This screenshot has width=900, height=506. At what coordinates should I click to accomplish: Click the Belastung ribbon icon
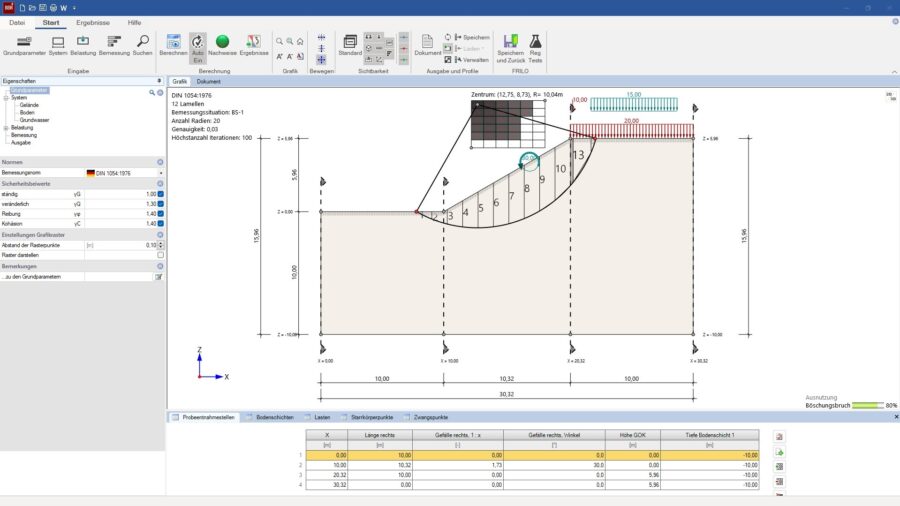pyautogui.click(x=83, y=43)
